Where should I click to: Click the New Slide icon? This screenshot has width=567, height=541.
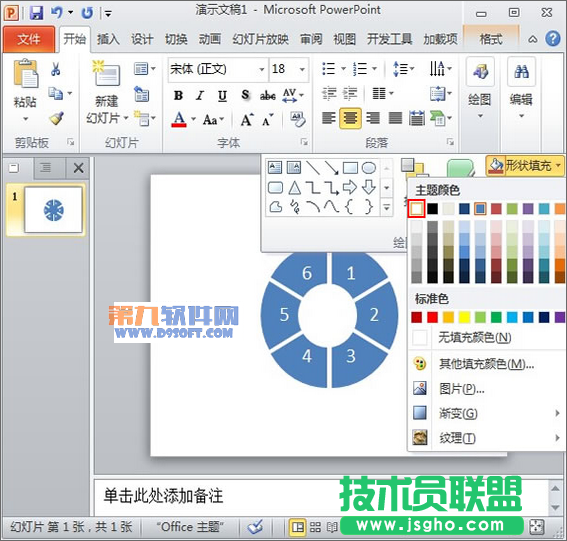click(106, 73)
